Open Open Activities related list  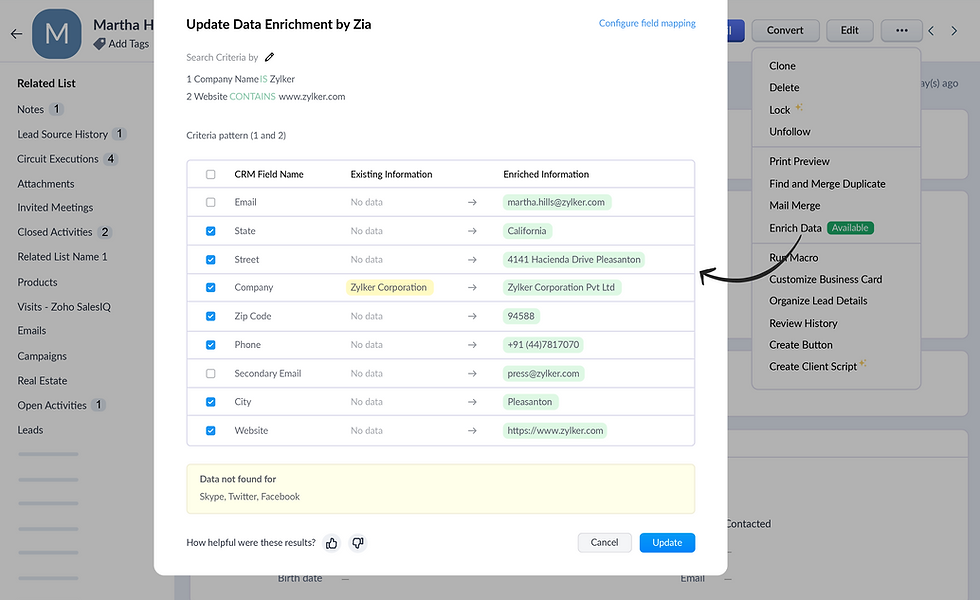pyautogui.click(x=52, y=406)
